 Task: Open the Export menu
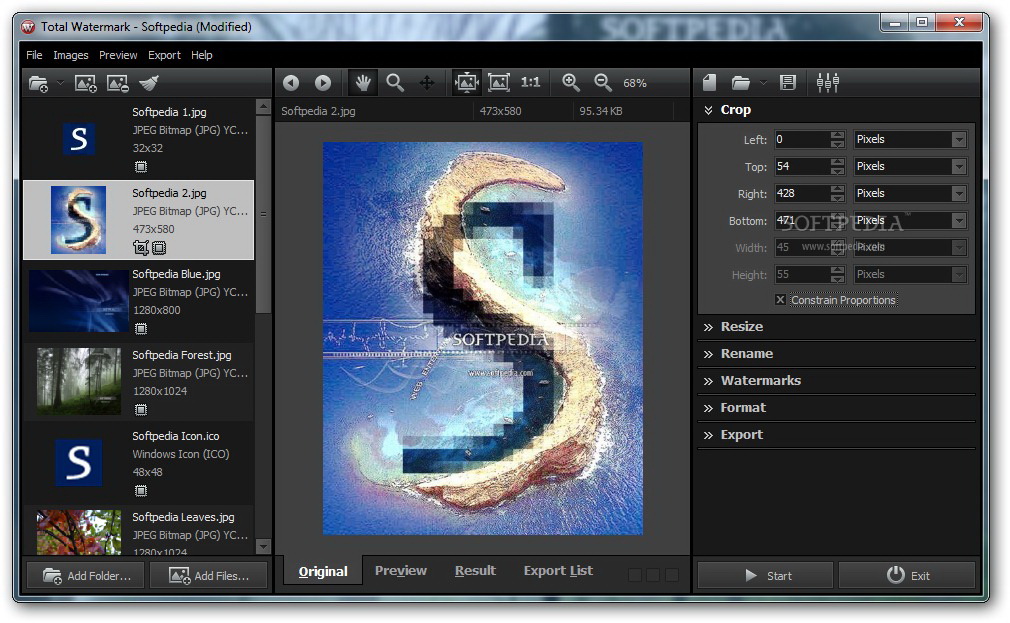(164, 55)
